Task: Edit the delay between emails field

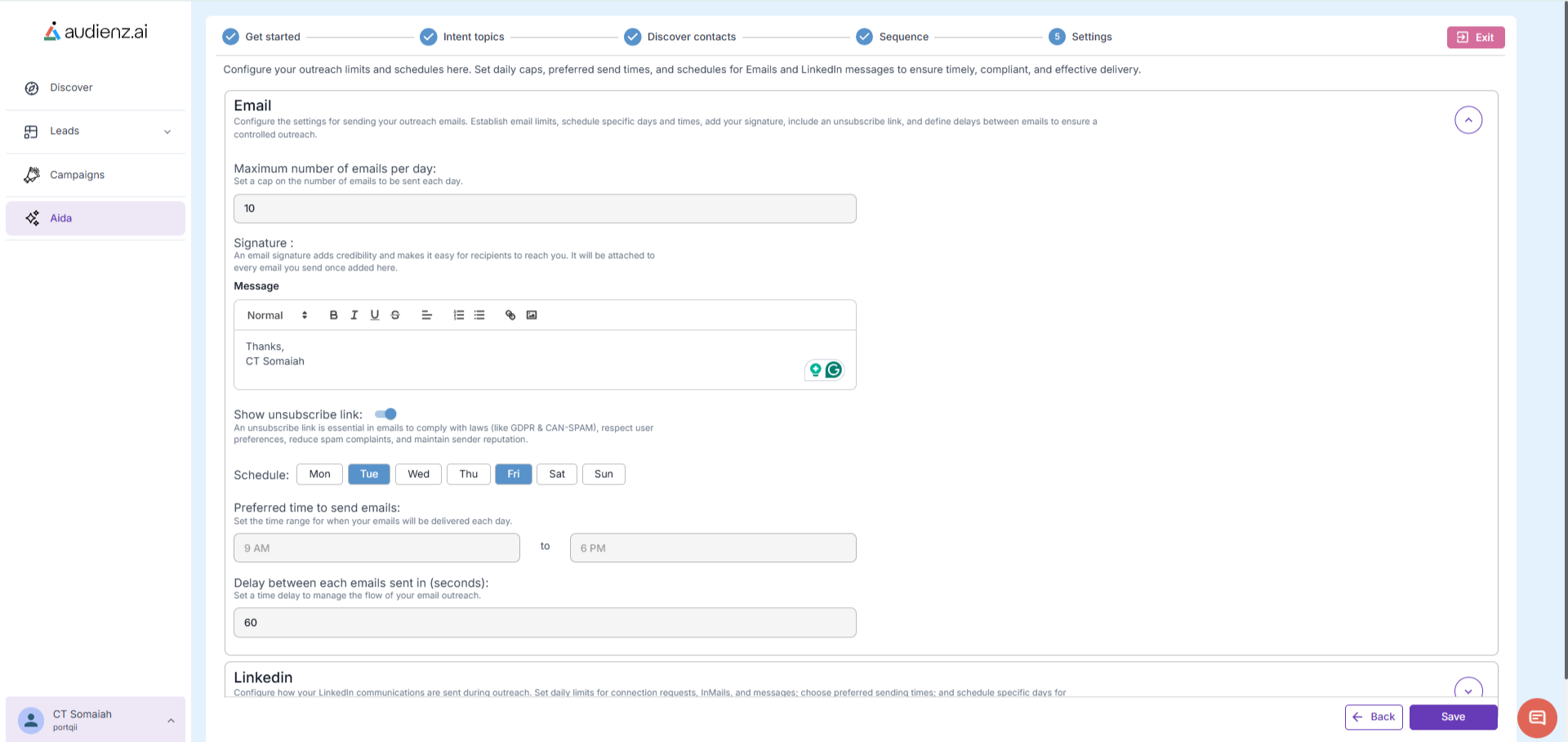Action: (545, 623)
